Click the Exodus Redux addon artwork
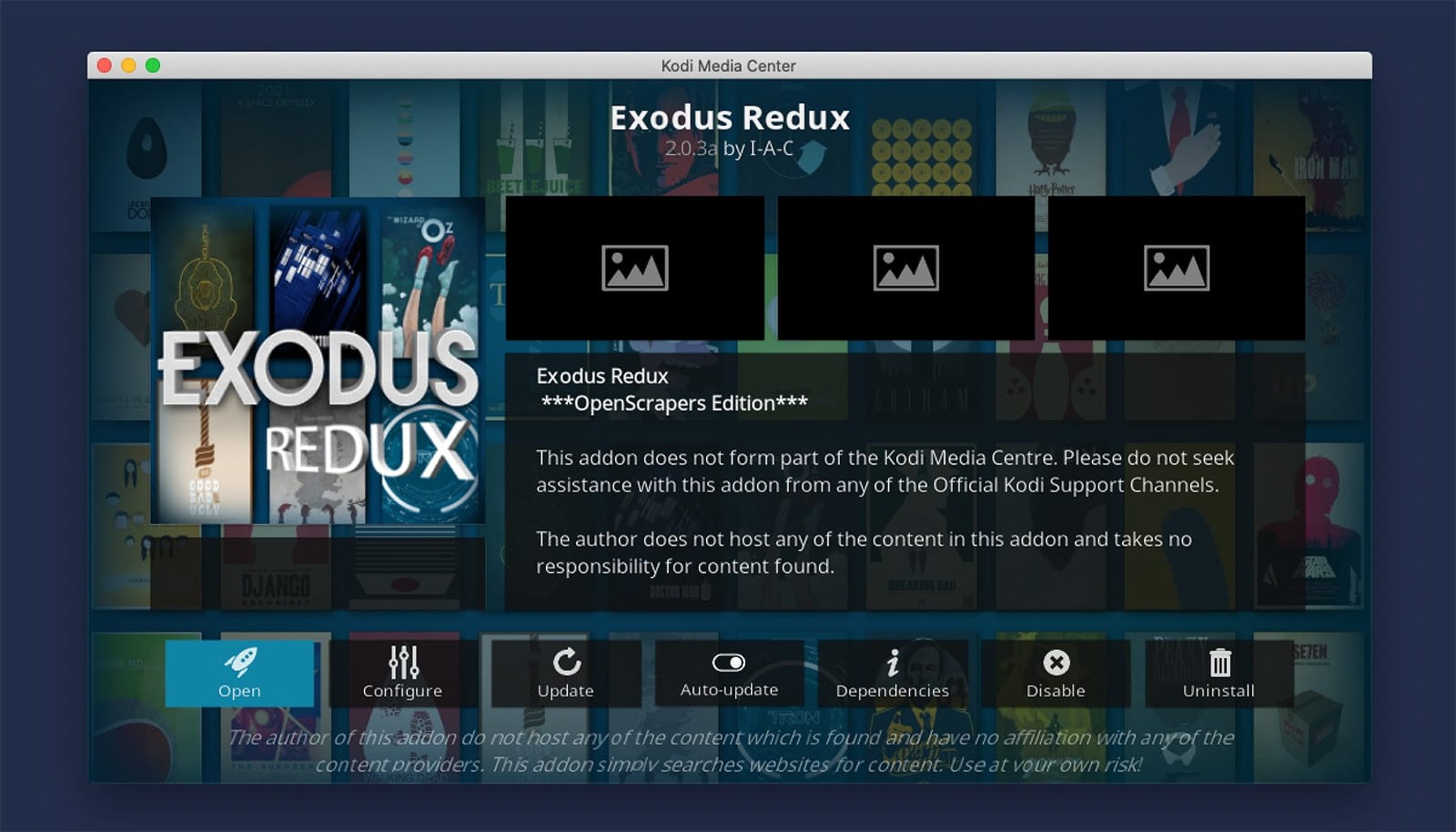The height and width of the screenshot is (832, 1456). 318,361
